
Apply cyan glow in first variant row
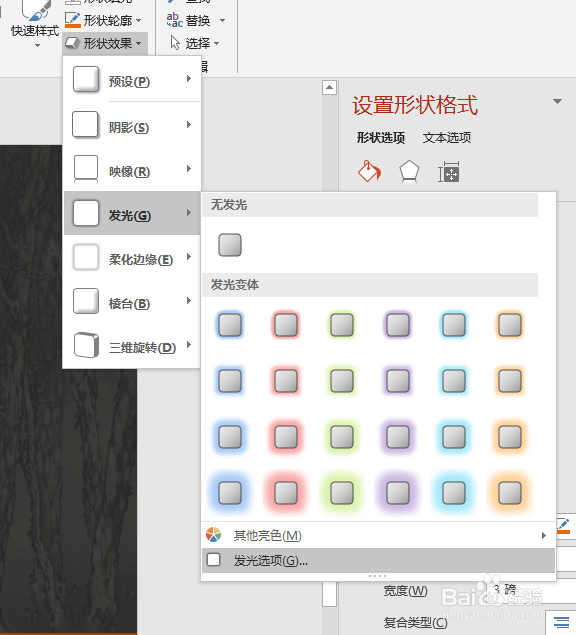[454, 325]
